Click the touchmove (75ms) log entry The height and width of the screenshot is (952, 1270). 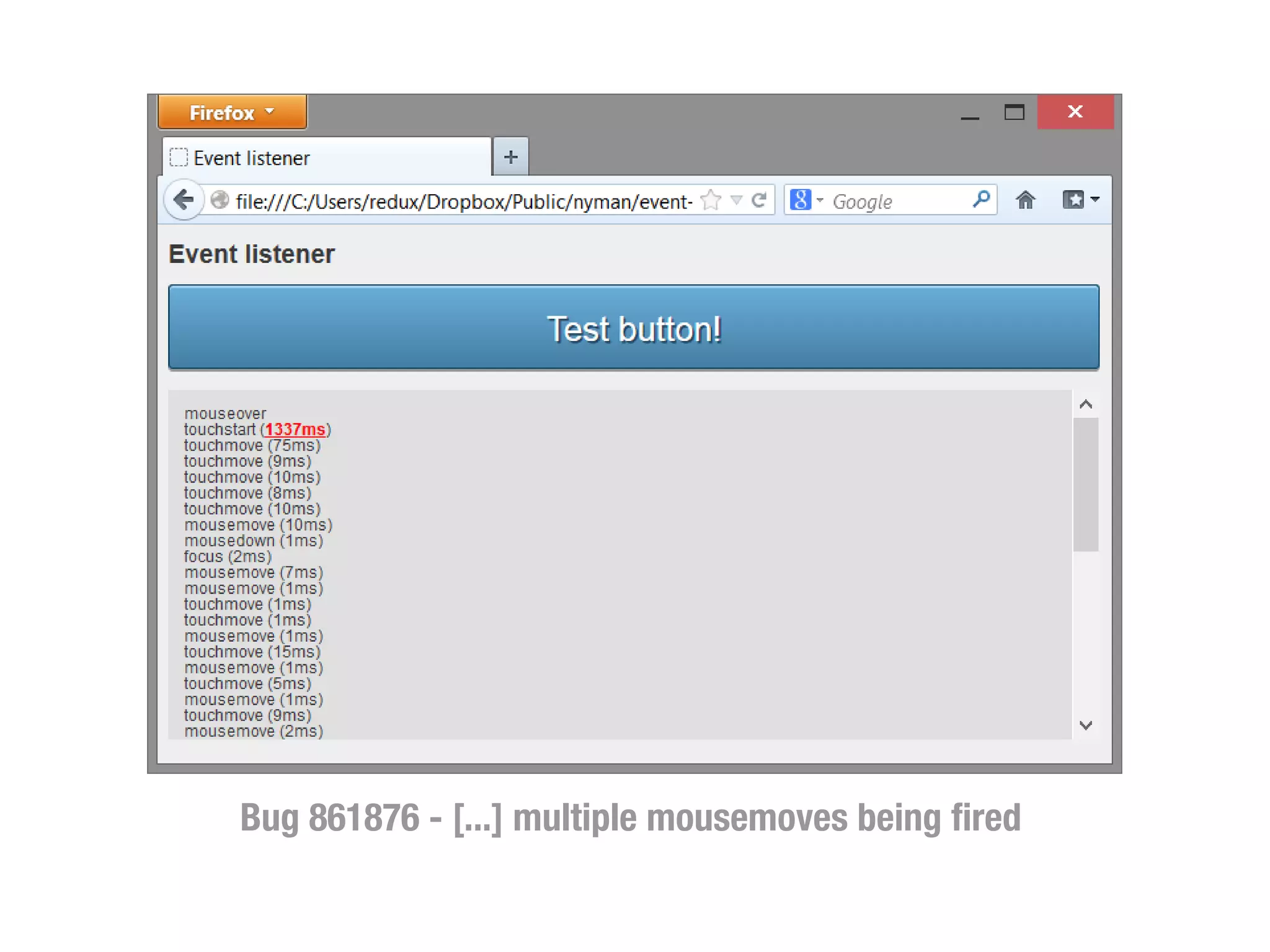(x=252, y=445)
